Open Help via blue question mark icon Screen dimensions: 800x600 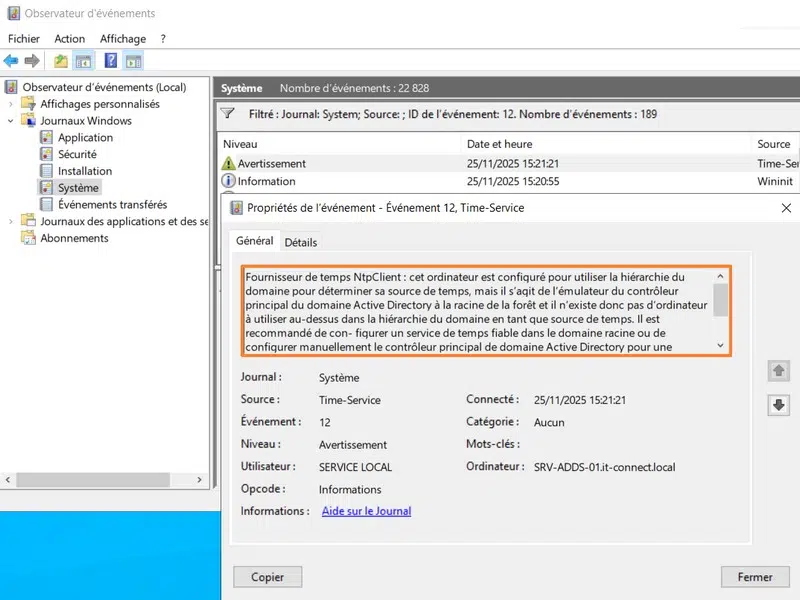111,61
